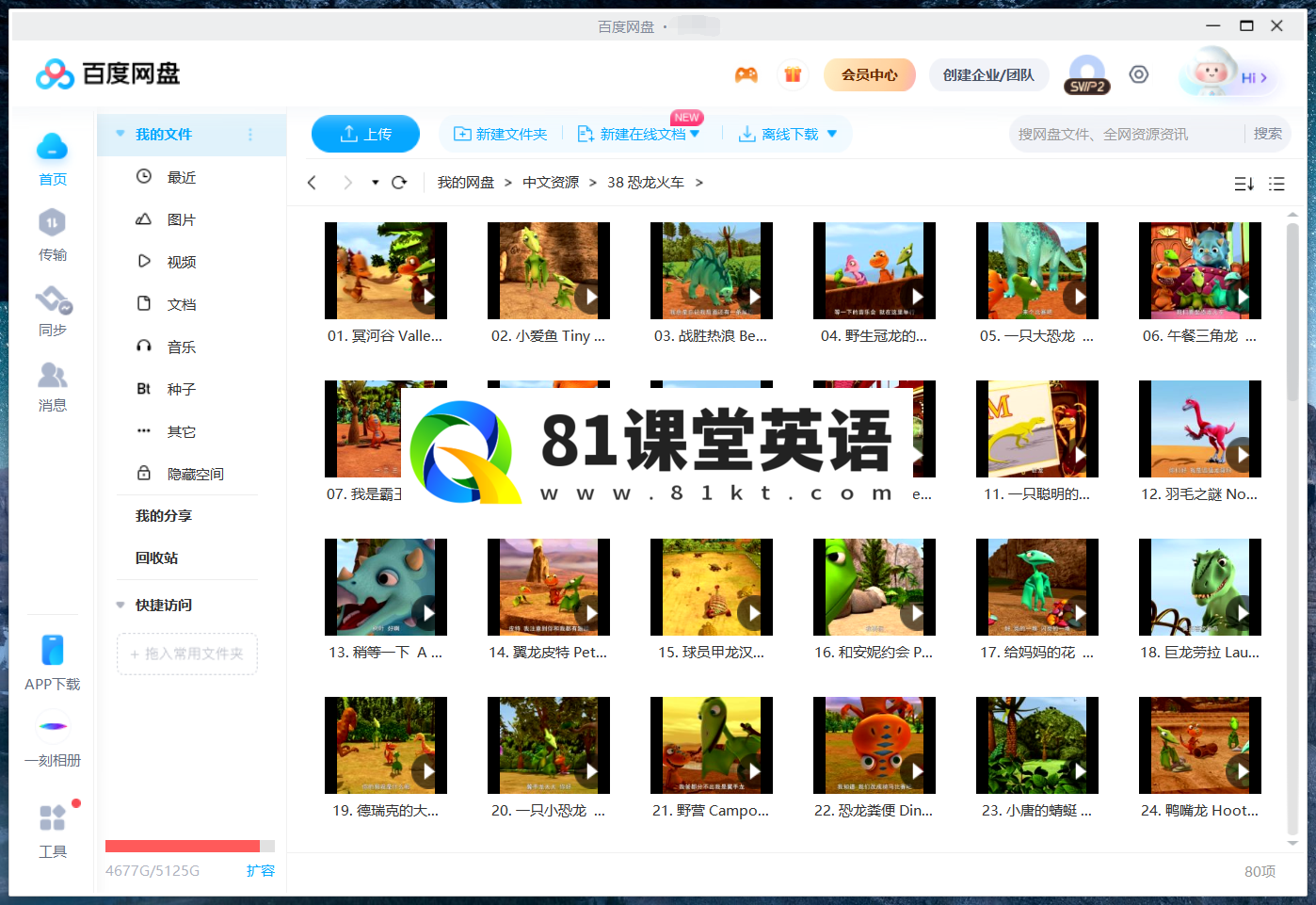Click the refresh icon in the path bar
This screenshot has height=905, width=1316.
399,183
